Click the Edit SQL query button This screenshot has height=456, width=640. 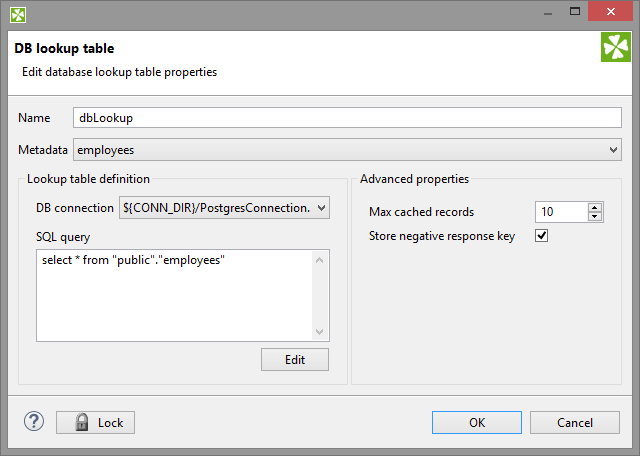tap(294, 360)
